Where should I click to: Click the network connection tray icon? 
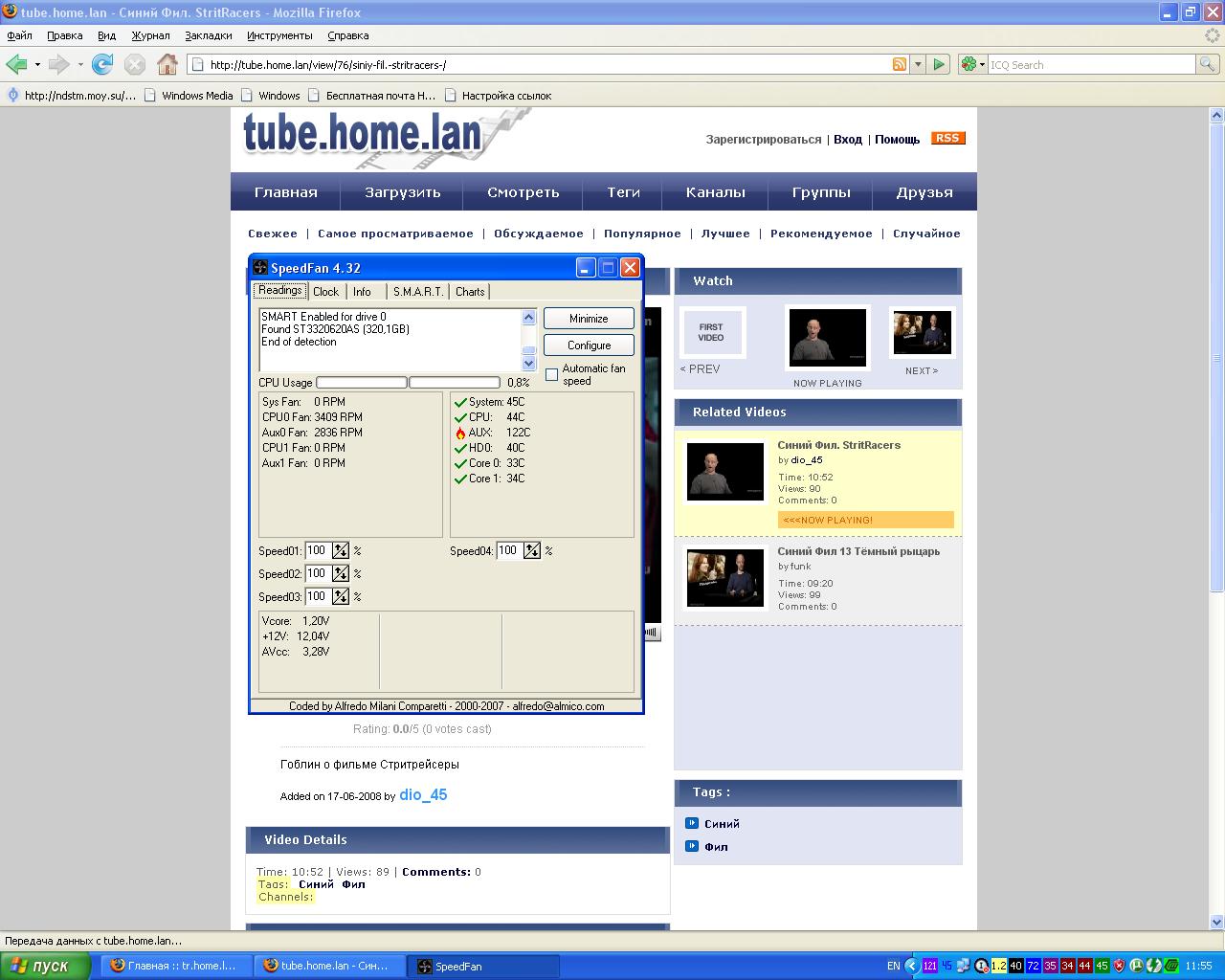pos(962,966)
